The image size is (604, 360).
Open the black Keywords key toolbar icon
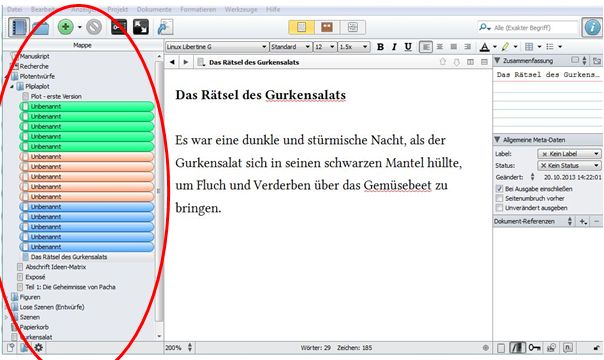pos(119,27)
